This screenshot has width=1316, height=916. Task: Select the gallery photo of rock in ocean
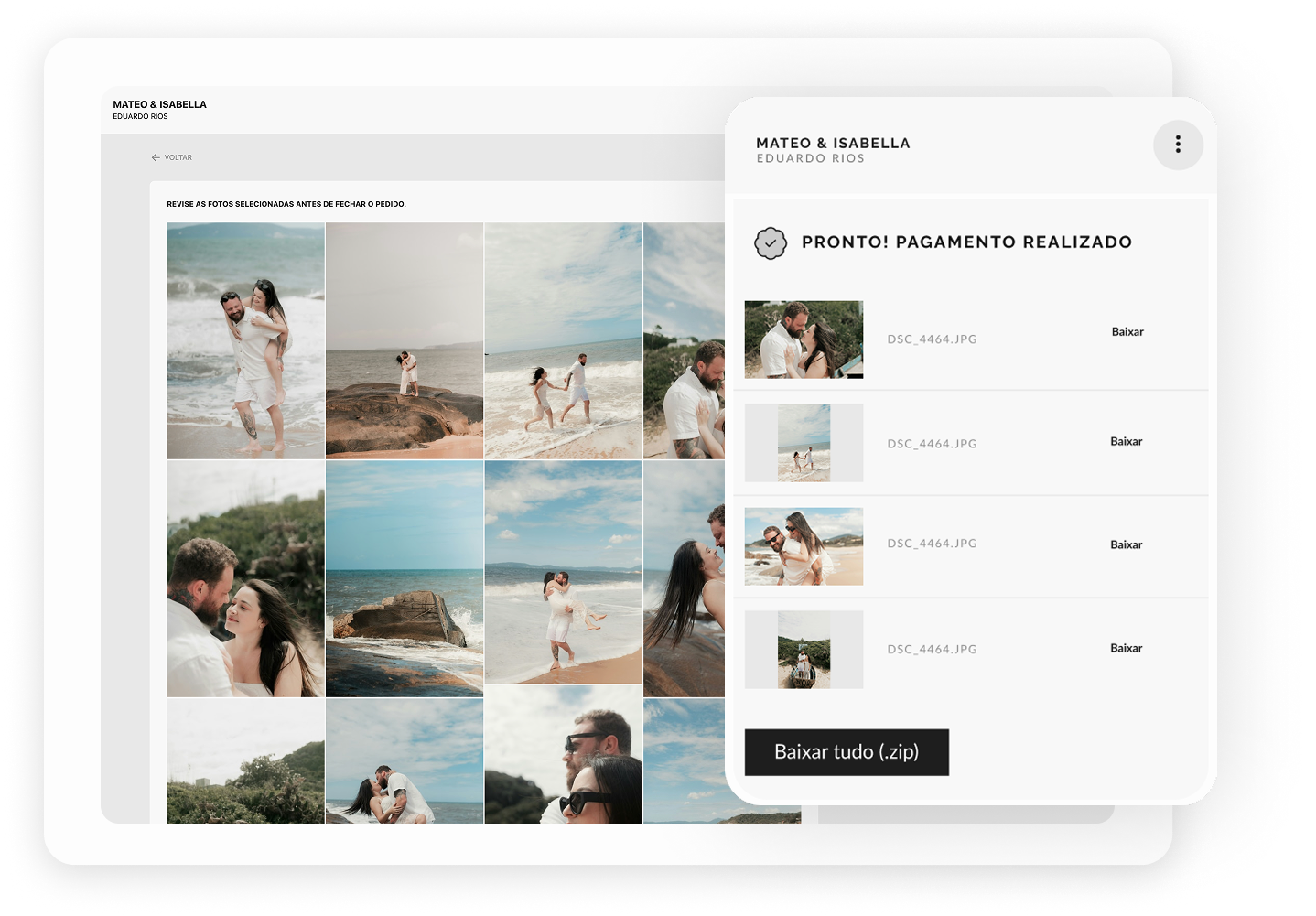tap(405, 578)
